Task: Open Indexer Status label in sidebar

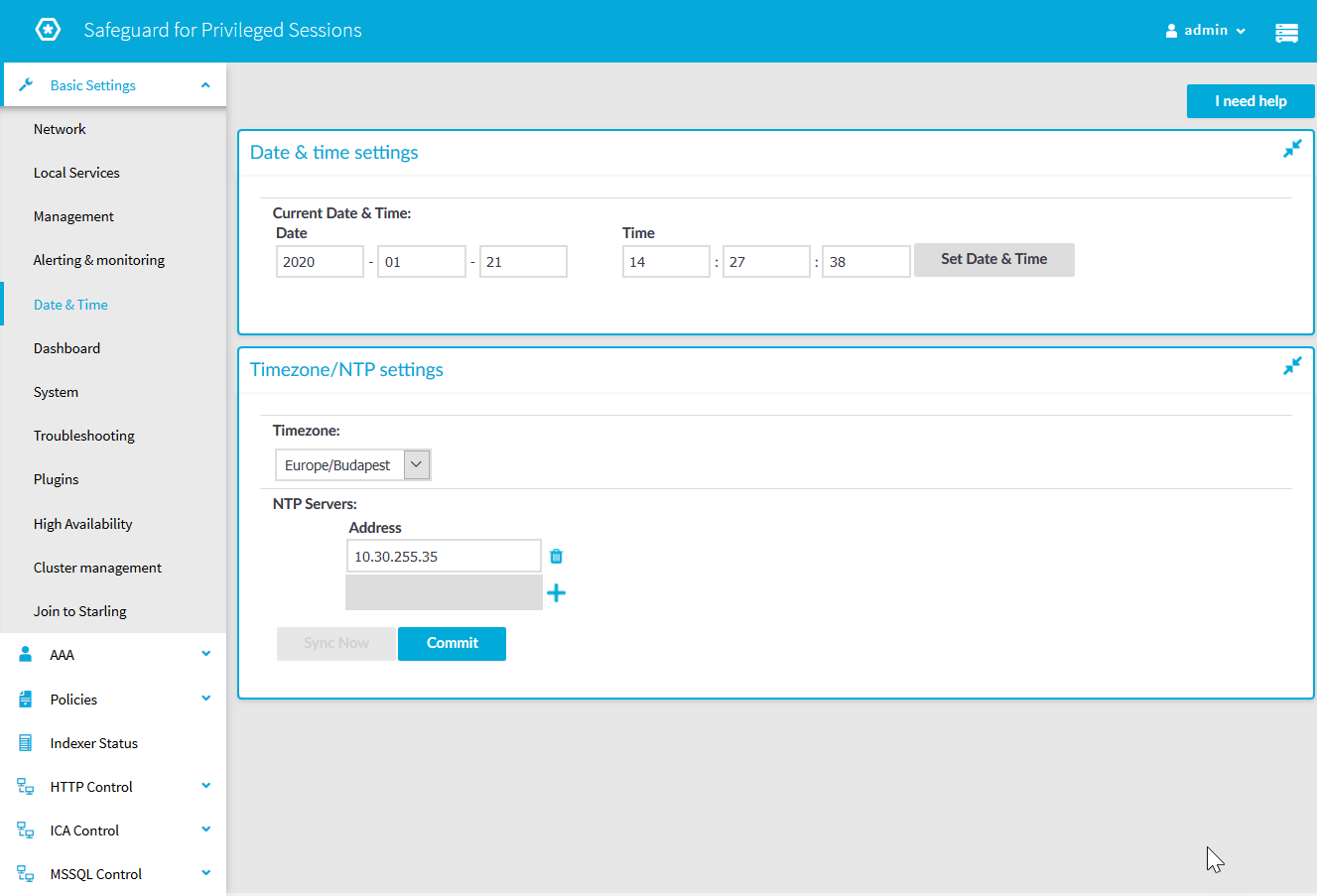Action: click(94, 743)
